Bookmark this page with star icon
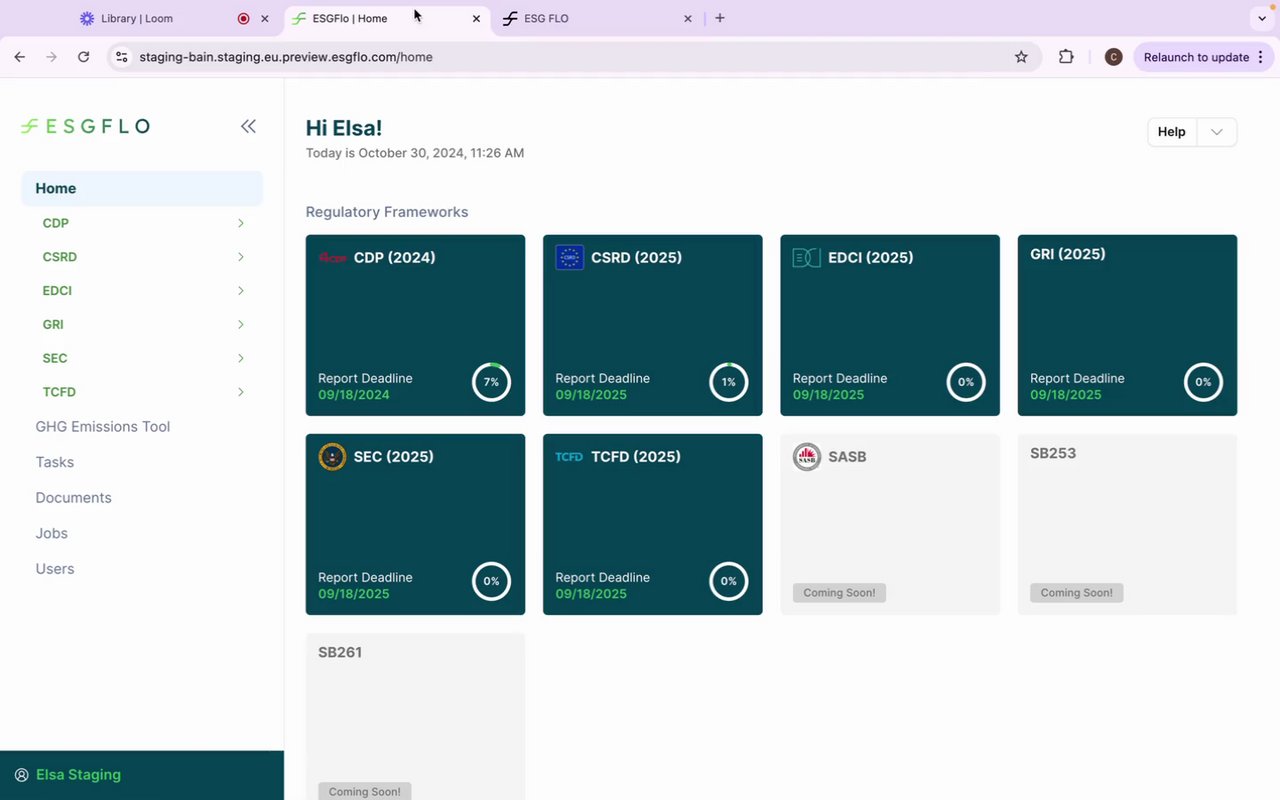The width and height of the screenshot is (1280, 800). 1021,57
